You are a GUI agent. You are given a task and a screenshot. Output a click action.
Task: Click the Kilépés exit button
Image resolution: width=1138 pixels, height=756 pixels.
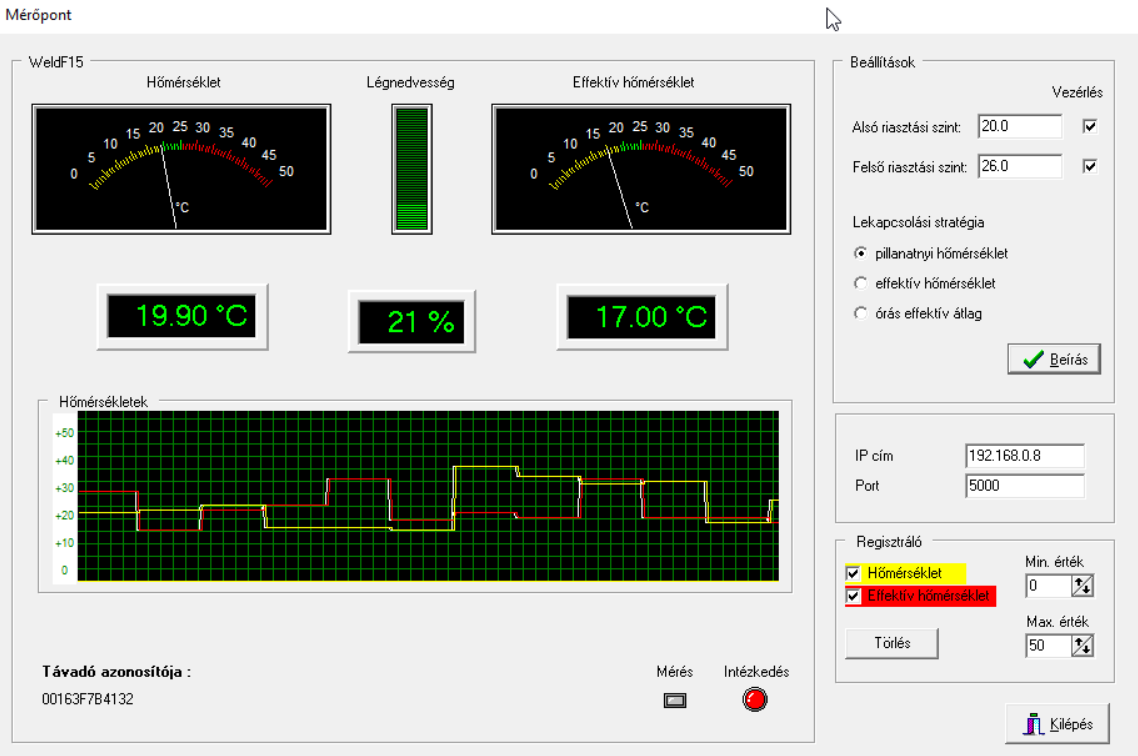click(1057, 723)
